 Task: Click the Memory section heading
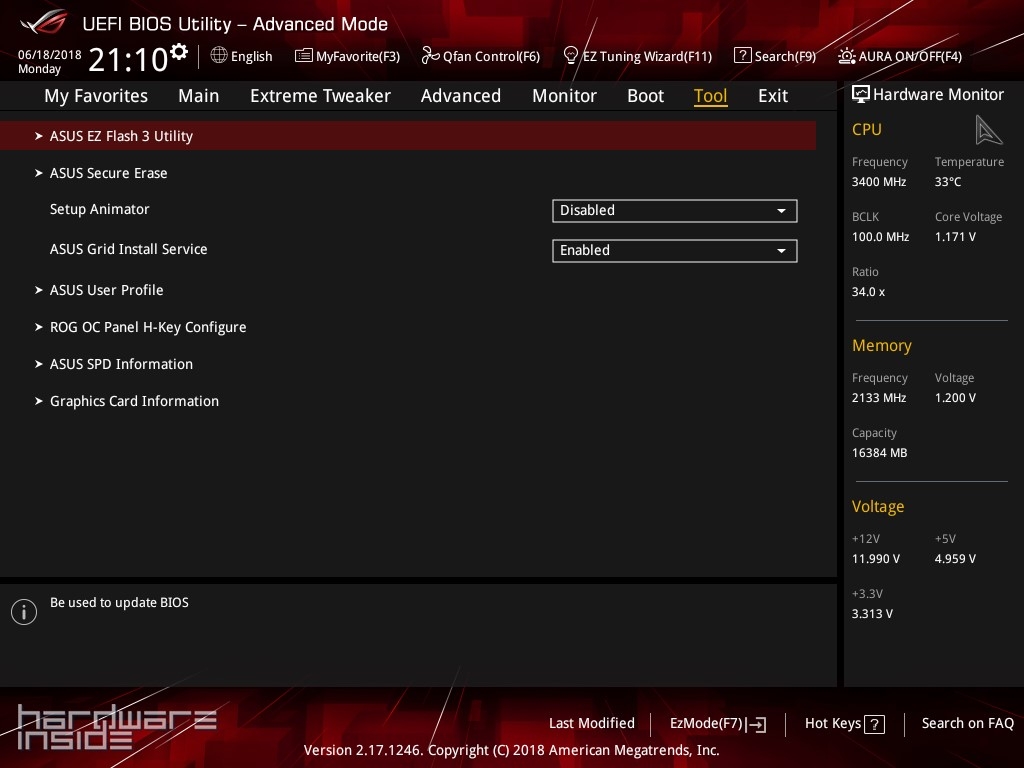coord(882,345)
